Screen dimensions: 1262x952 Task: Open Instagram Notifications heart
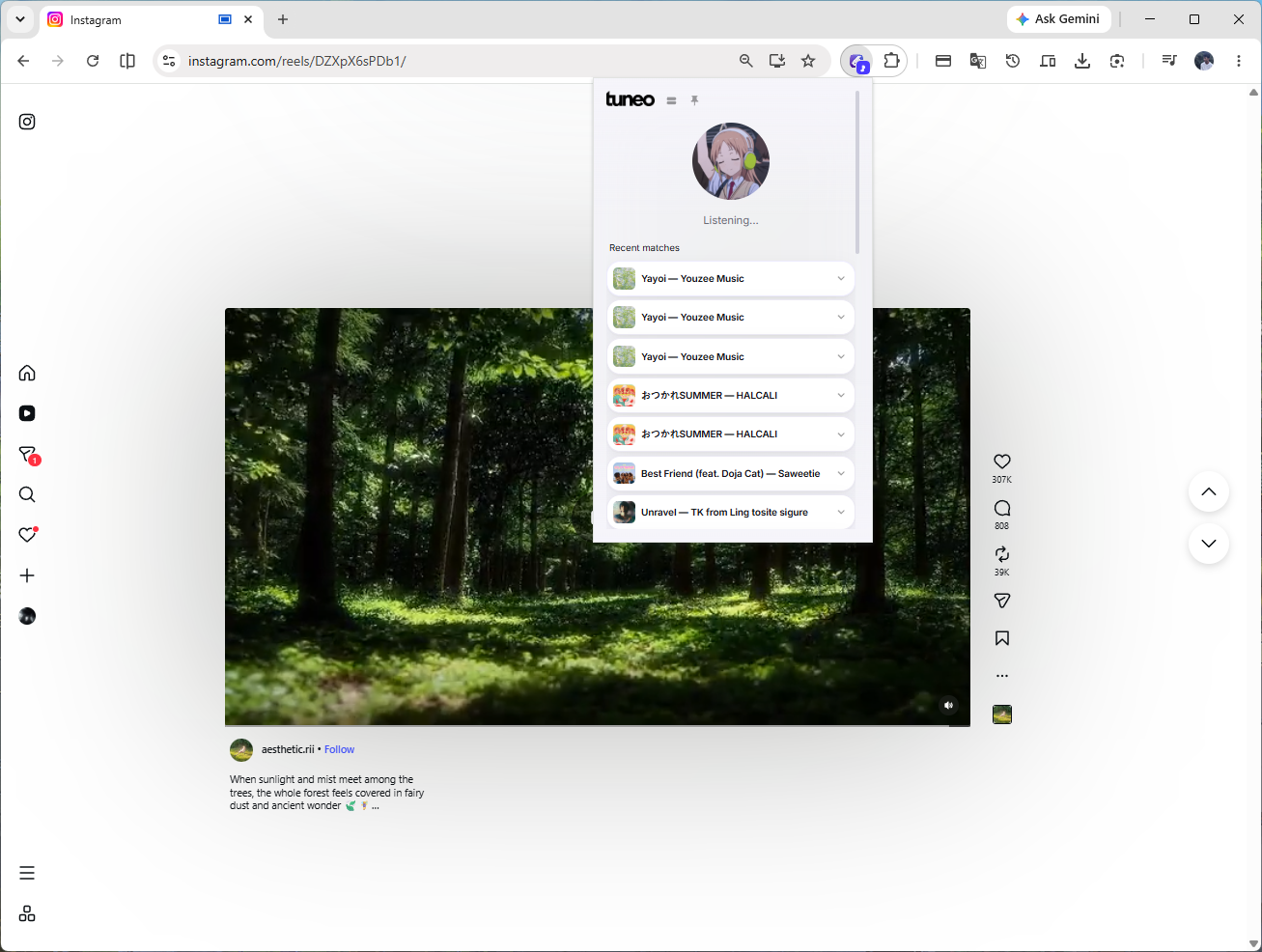[x=27, y=535]
